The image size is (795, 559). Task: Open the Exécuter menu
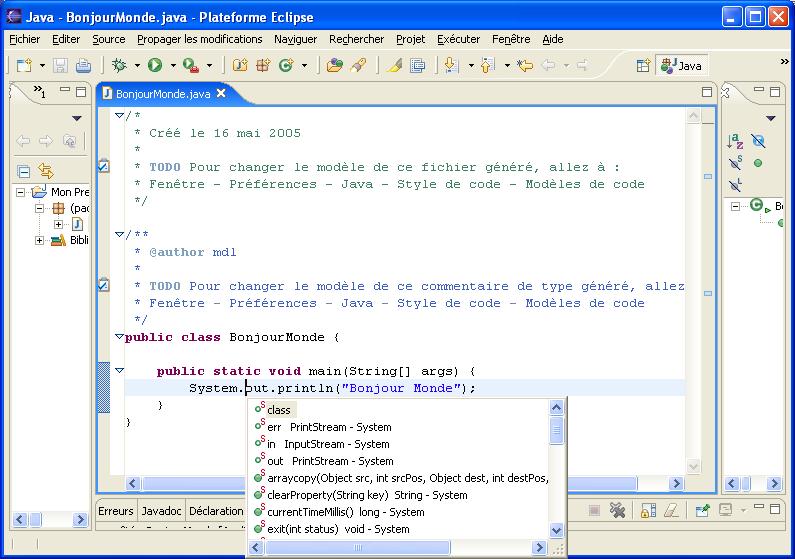click(x=458, y=39)
